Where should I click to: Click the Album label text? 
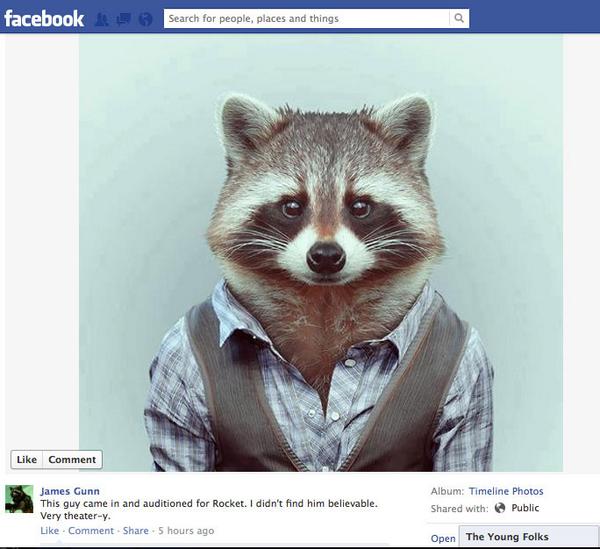pos(447,491)
